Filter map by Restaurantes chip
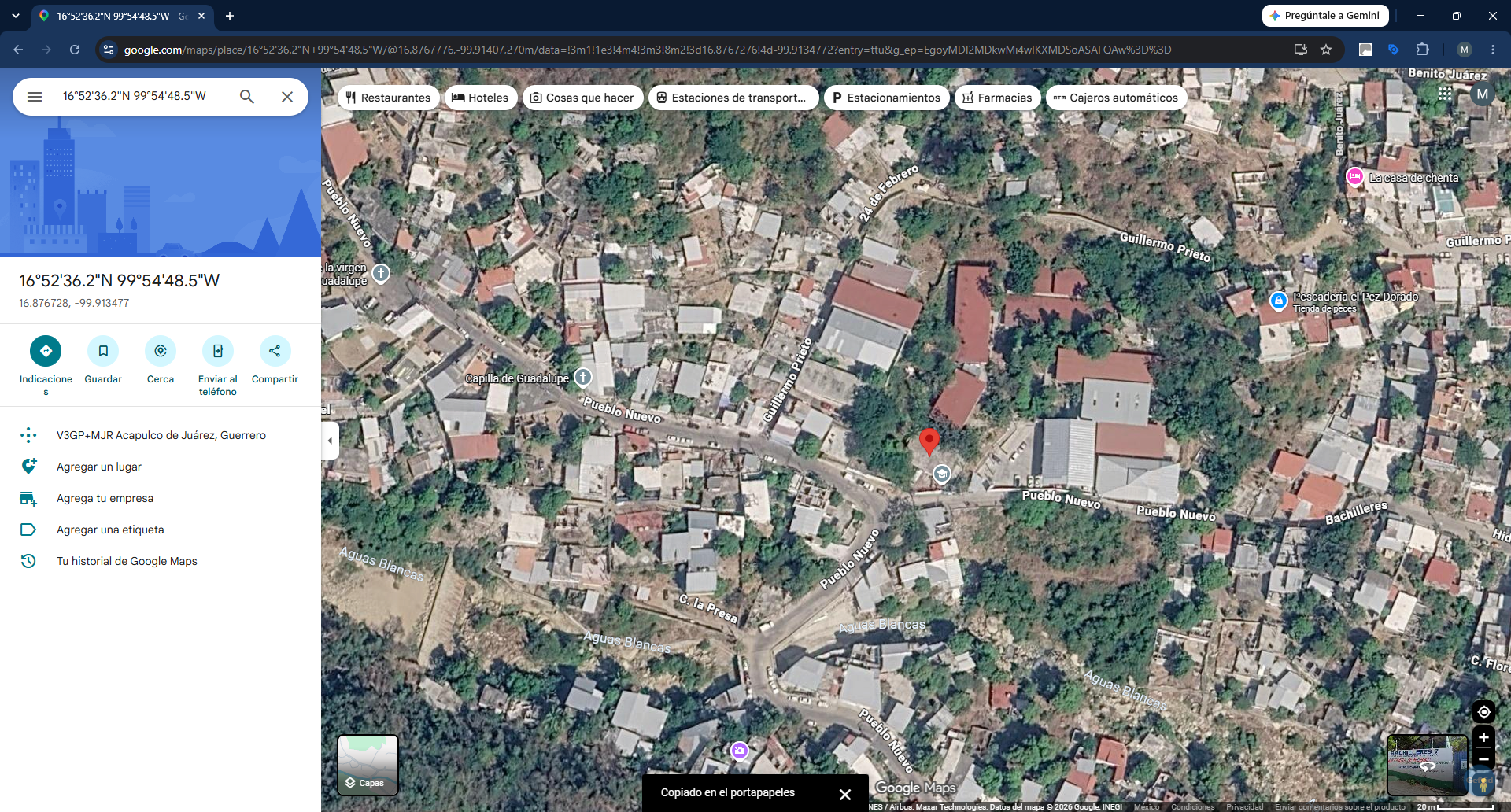The height and width of the screenshot is (812, 1511). click(x=389, y=98)
